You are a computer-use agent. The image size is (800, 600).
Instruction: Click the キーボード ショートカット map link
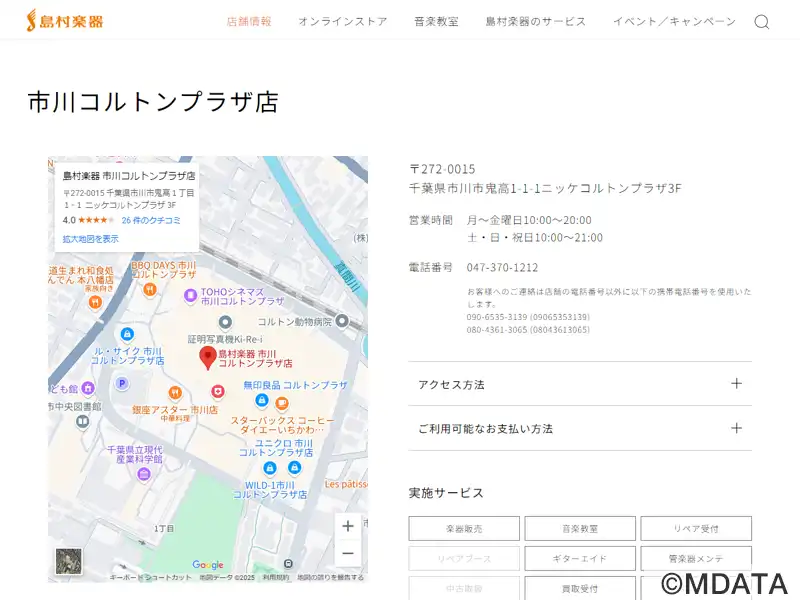(151, 578)
